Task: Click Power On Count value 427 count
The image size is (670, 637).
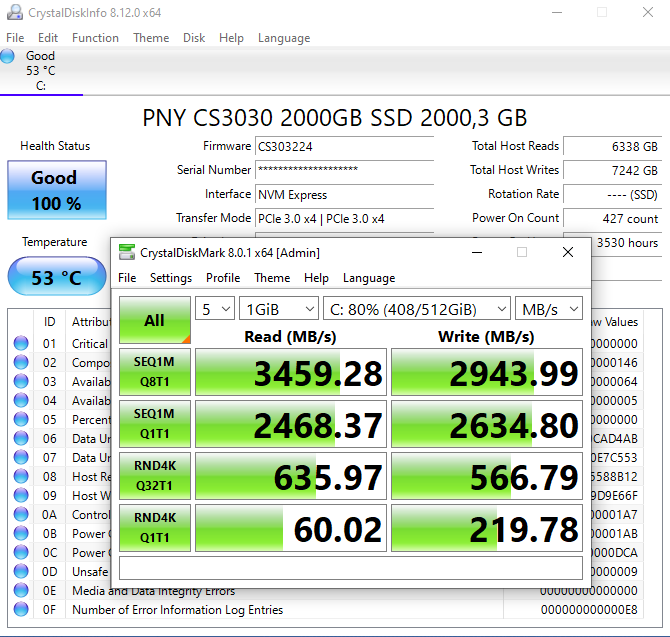Action: click(612, 218)
